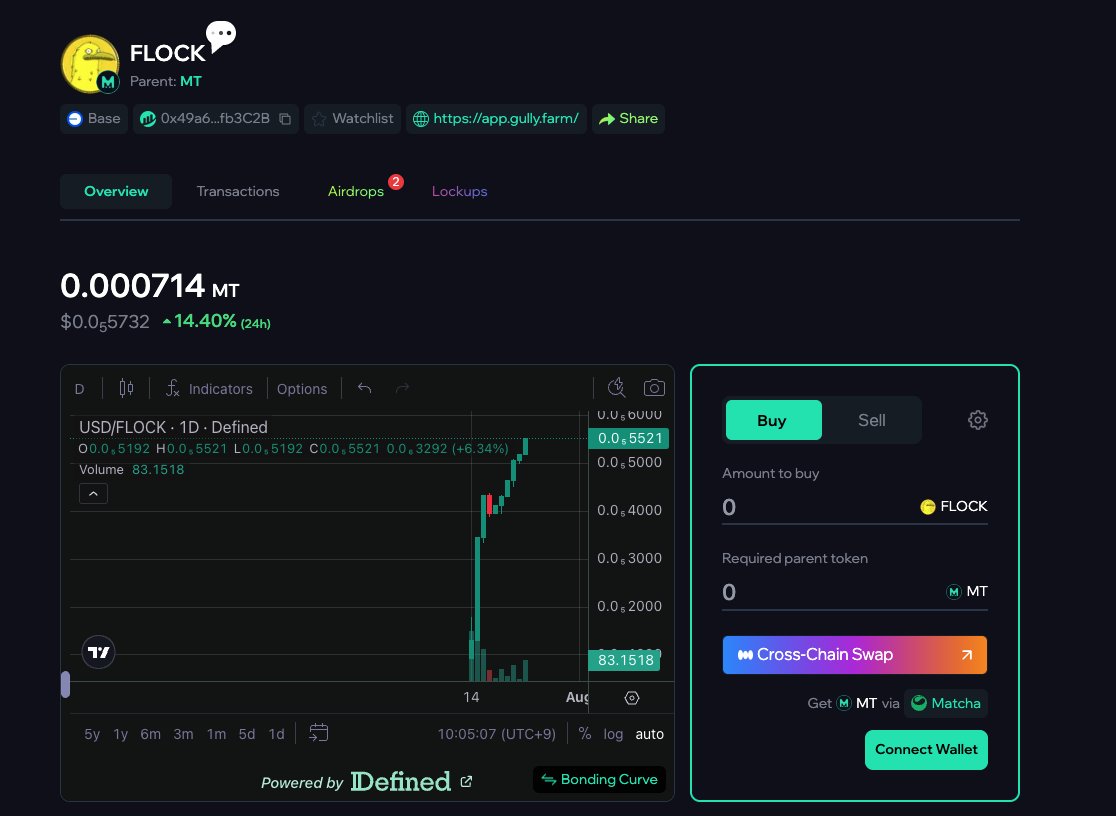Click the 14.40% (24h) change text
Image resolution: width=1116 pixels, height=816 pixels.
point(217,322)
